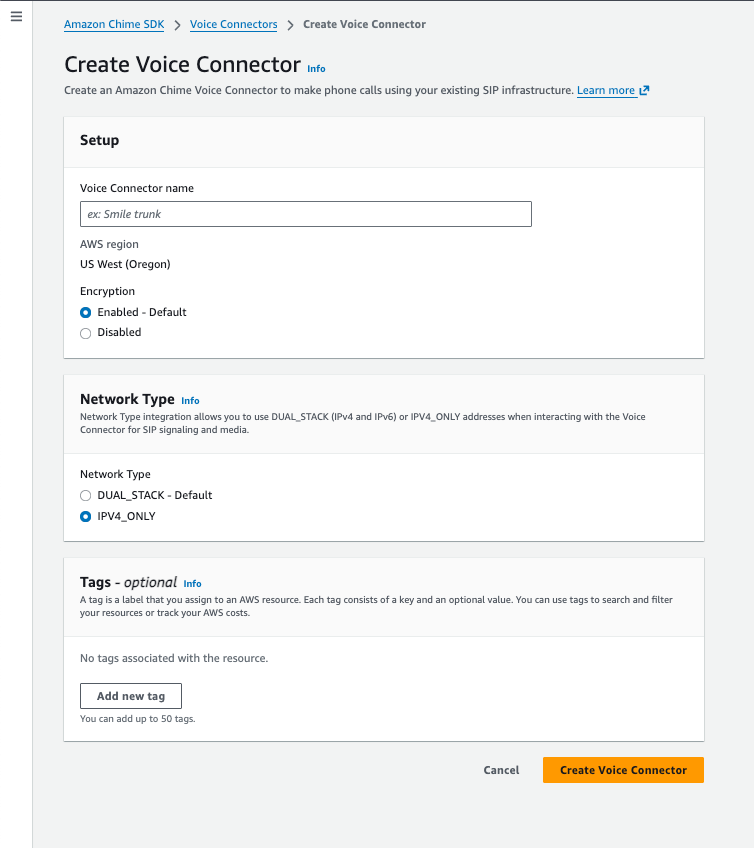
Task: Select the IPV4_ONLY network option
Action: click(x=85, y=516)
